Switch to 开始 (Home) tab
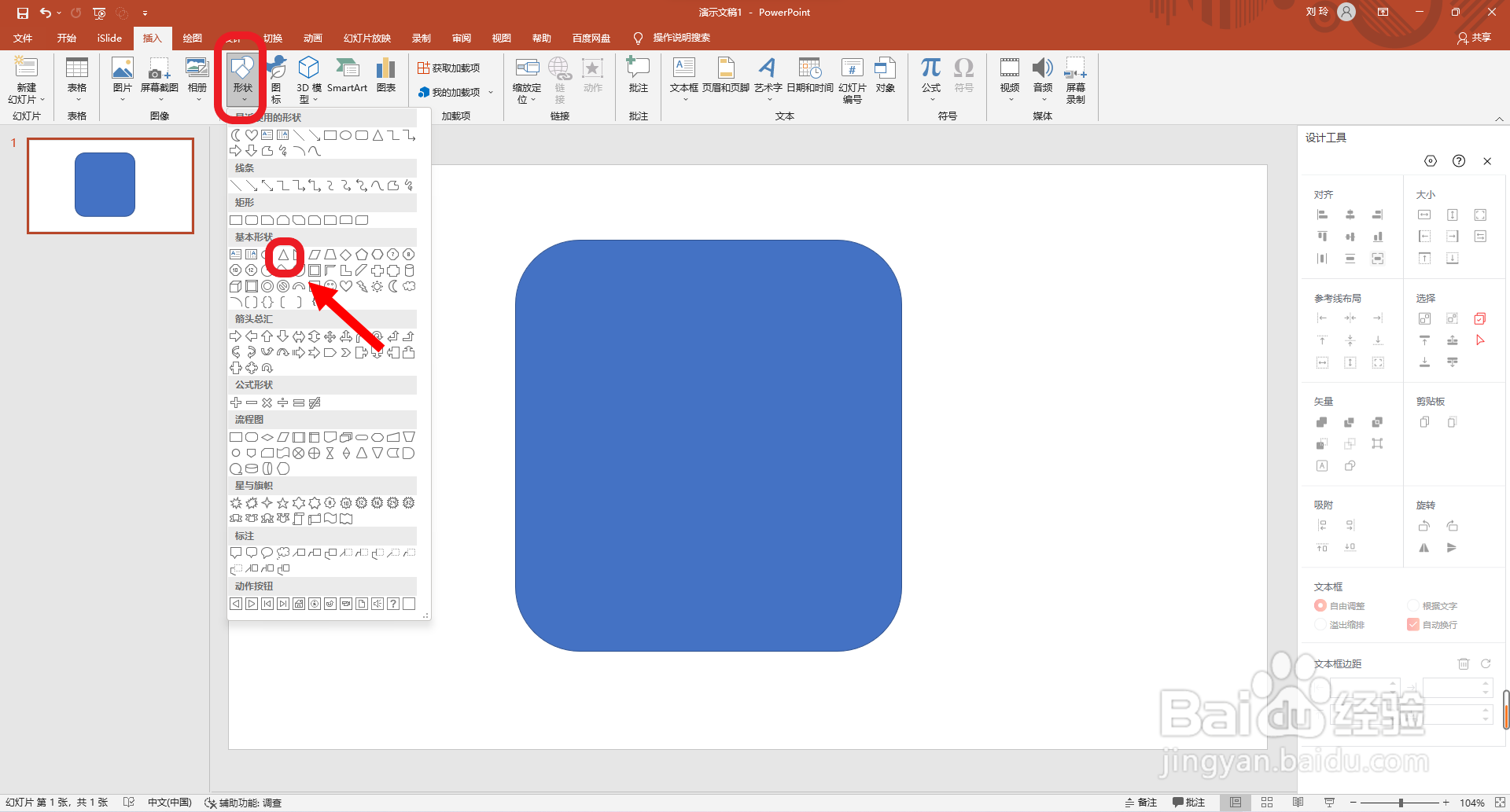The image size is (1510, 812). 67,38
